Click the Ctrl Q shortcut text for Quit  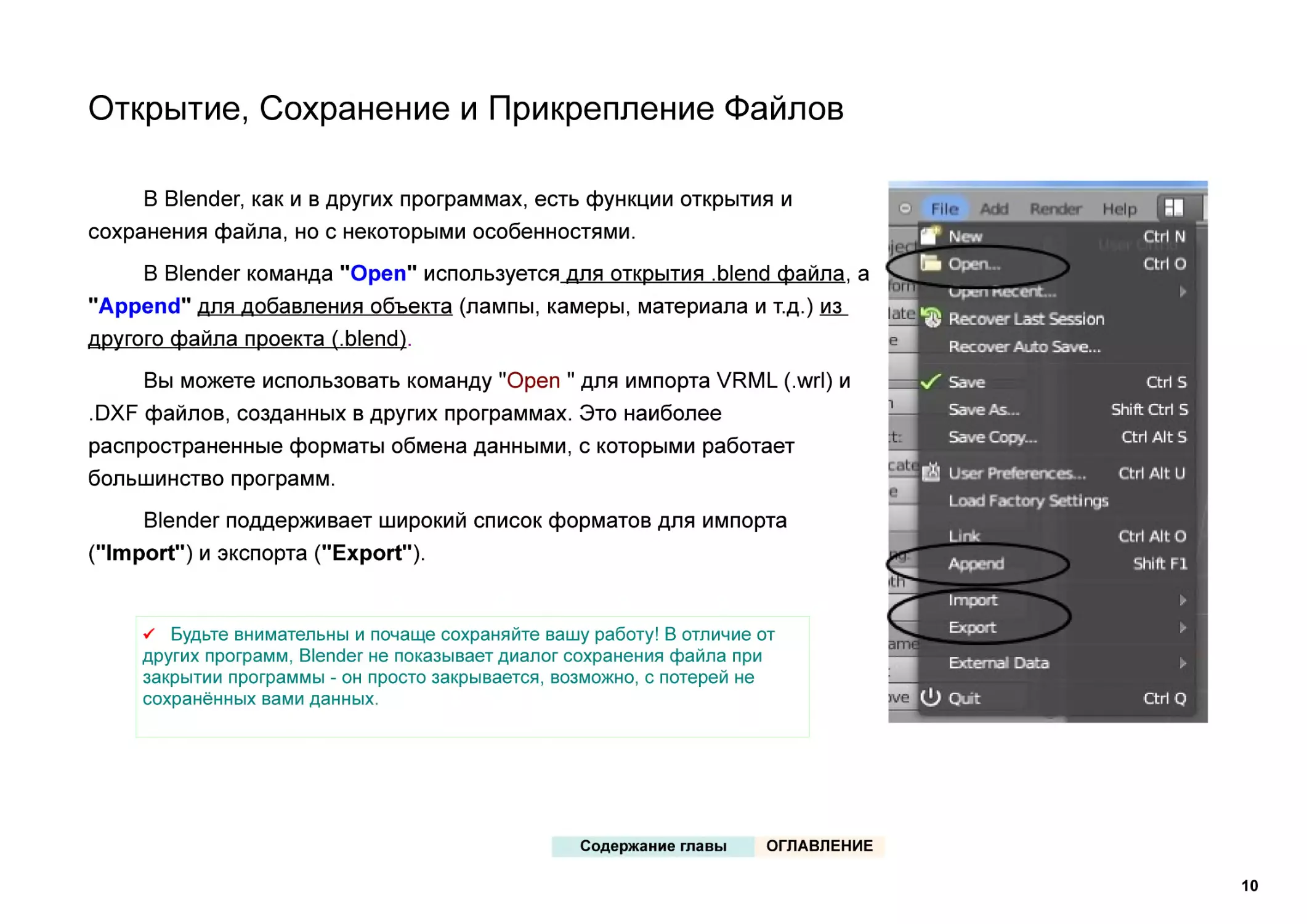click(x=1164, y=699)
